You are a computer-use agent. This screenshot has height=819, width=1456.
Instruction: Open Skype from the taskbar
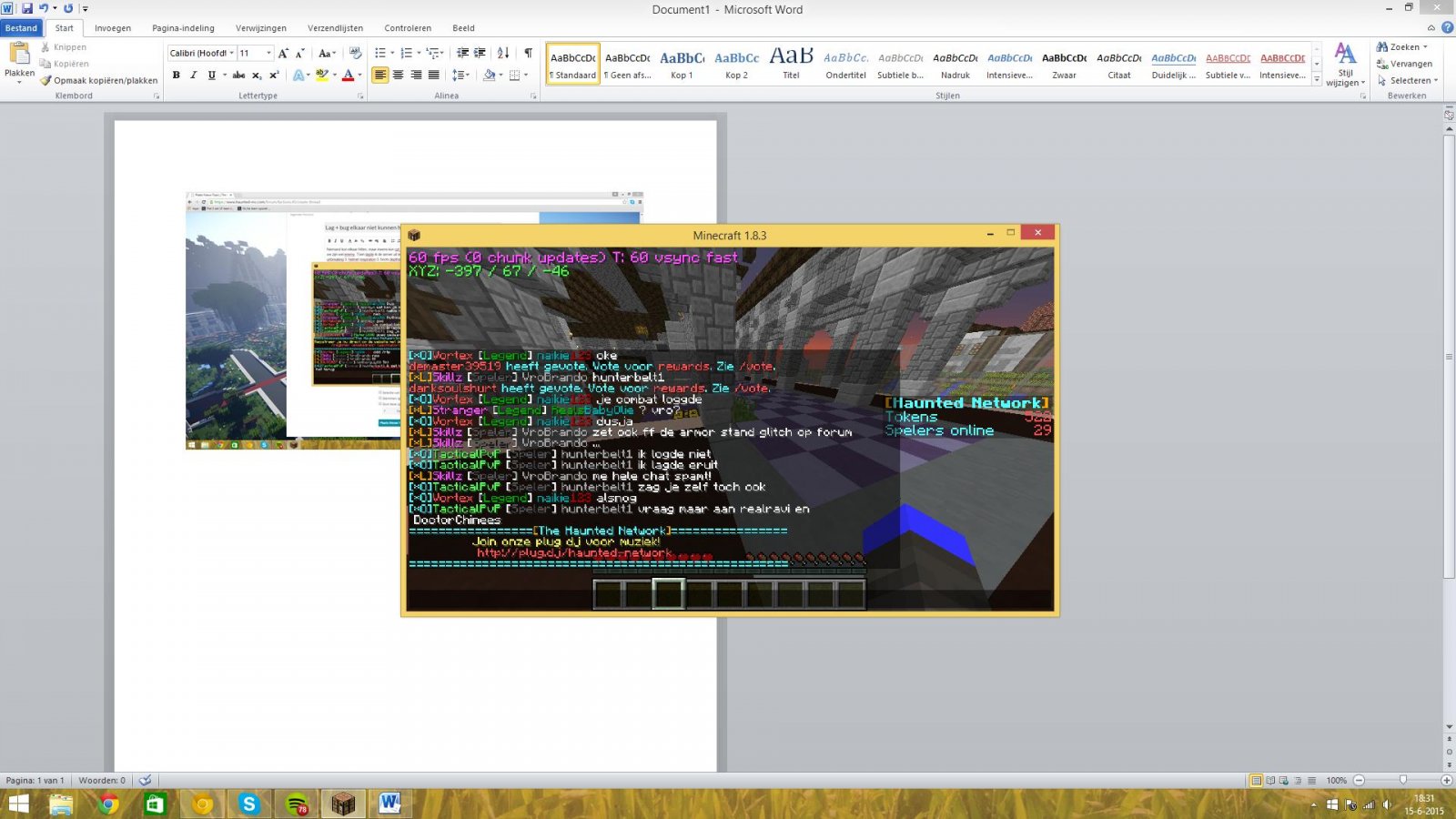tap(248, 804)
